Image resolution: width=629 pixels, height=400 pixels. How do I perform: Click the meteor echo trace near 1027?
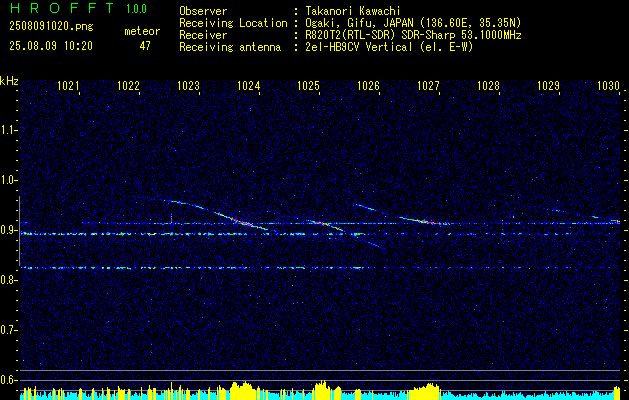tap(426, 221)
